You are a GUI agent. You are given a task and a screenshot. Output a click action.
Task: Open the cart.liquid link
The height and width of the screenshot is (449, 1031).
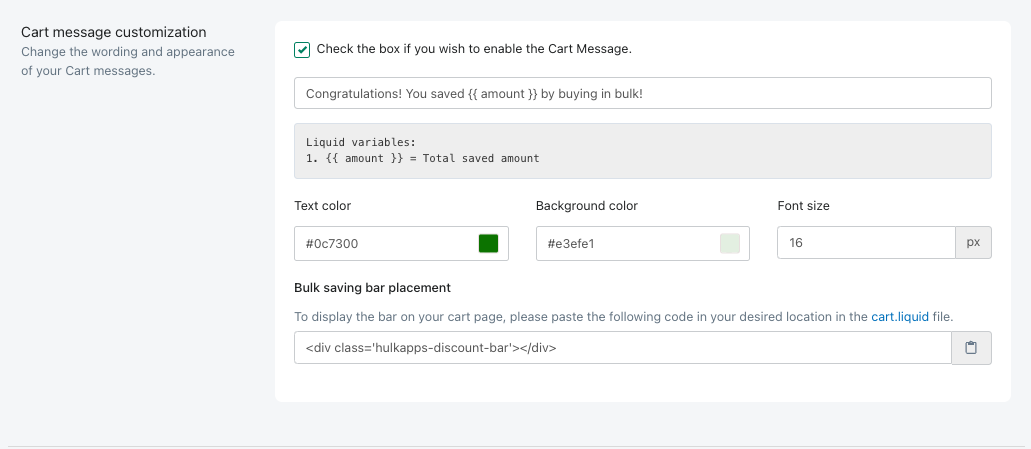tap(899, 317)
